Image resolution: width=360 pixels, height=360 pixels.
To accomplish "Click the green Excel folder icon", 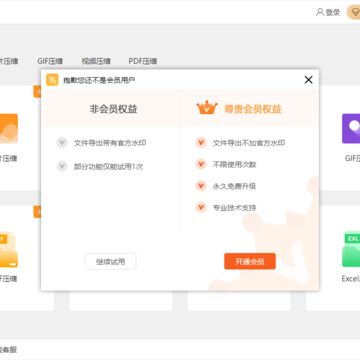I will click(351, 249).
